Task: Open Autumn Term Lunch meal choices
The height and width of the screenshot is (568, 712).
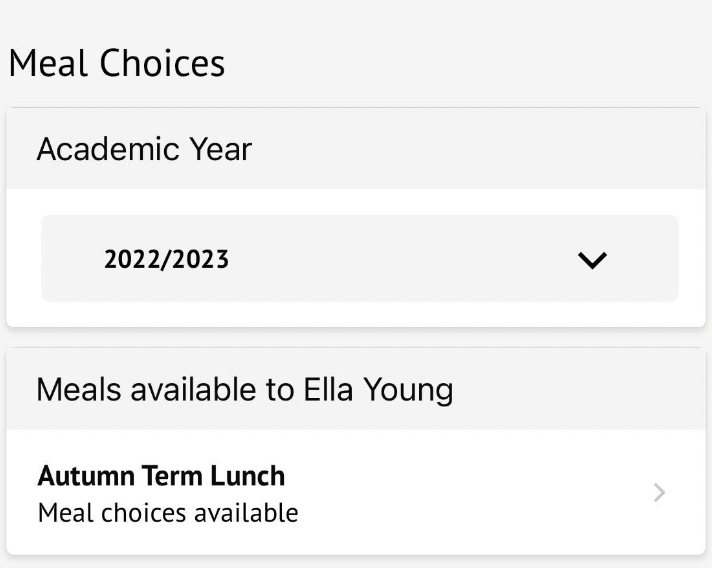Action: [358, 493]
